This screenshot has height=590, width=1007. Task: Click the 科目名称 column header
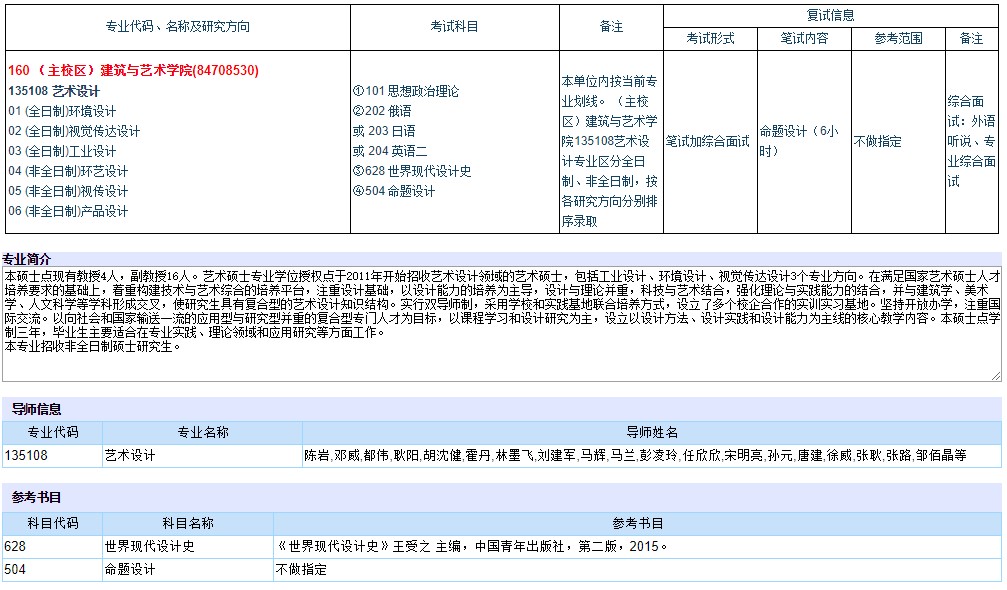click(x=187, y=523)
